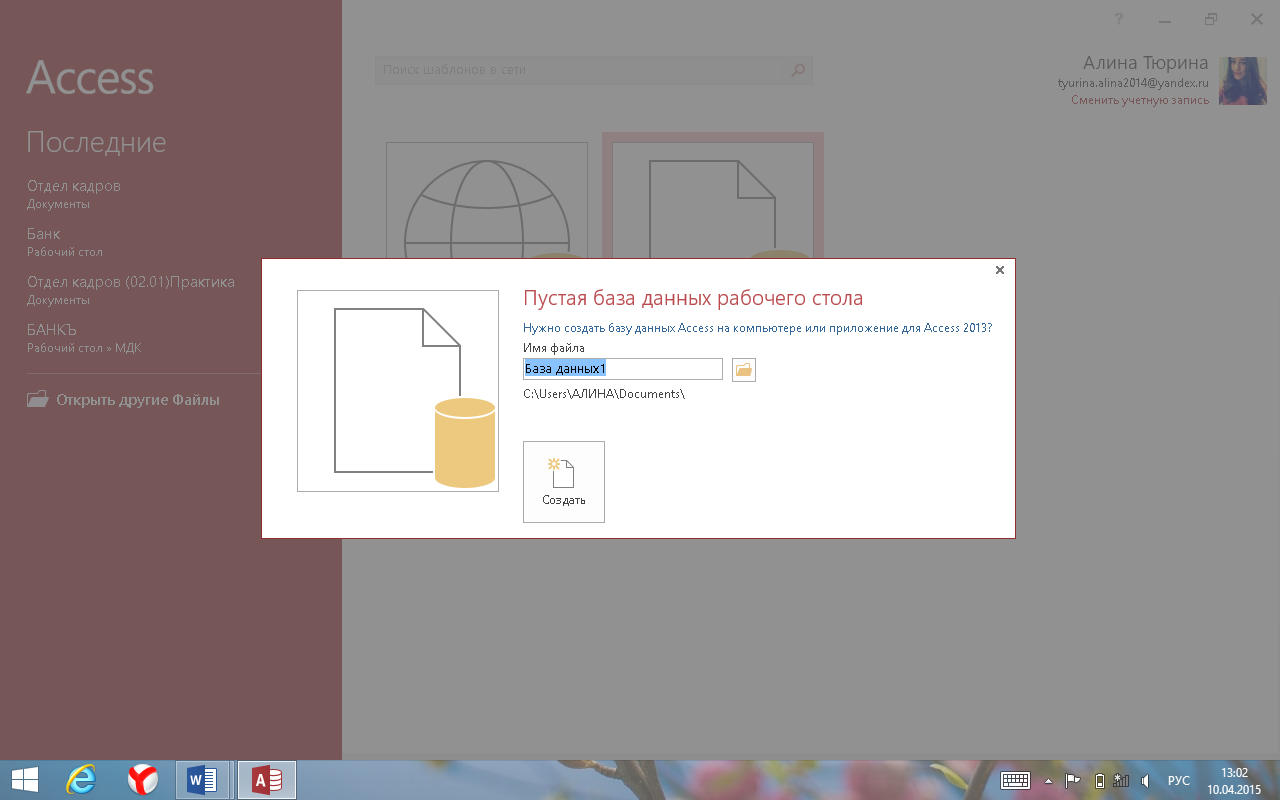Open recent file Отдел кадров (02.01)Практика
The height and width of the screenshot is (800, 1280).
(x=131, y=290)
